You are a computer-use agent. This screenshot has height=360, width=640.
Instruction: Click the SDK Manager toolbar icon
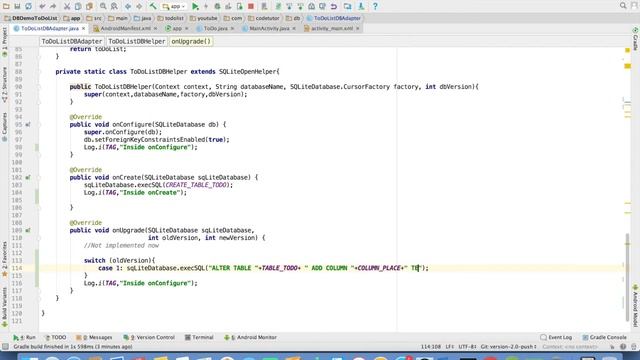pos(361,6)
